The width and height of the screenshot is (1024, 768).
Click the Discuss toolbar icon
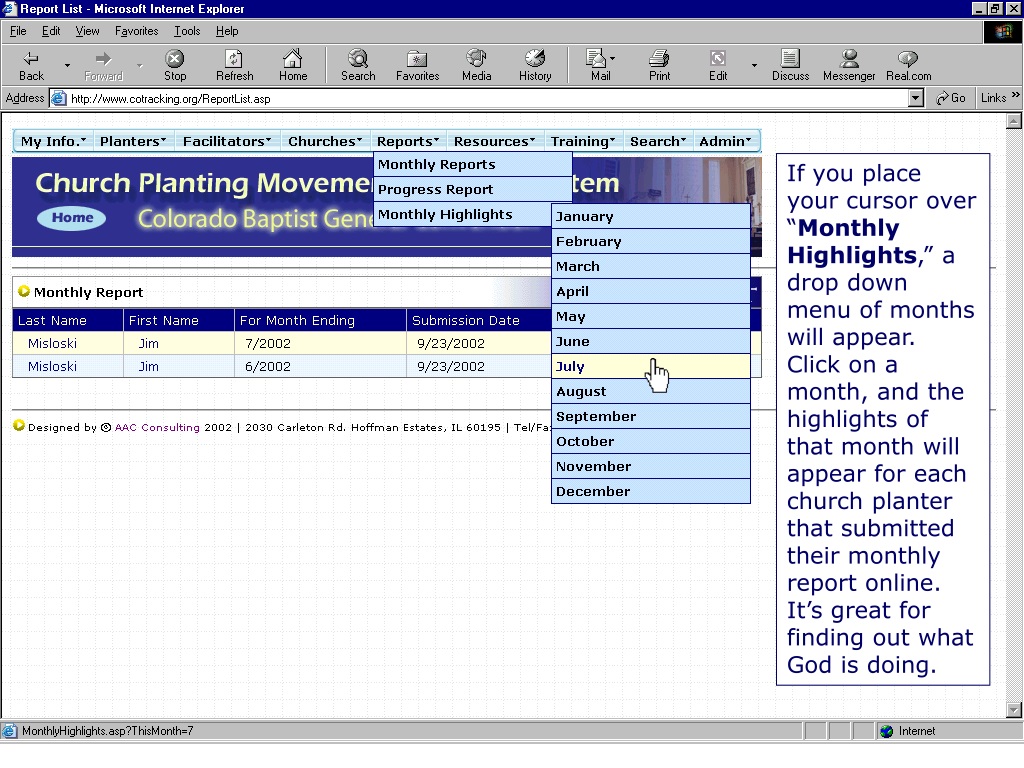(790, 65)
